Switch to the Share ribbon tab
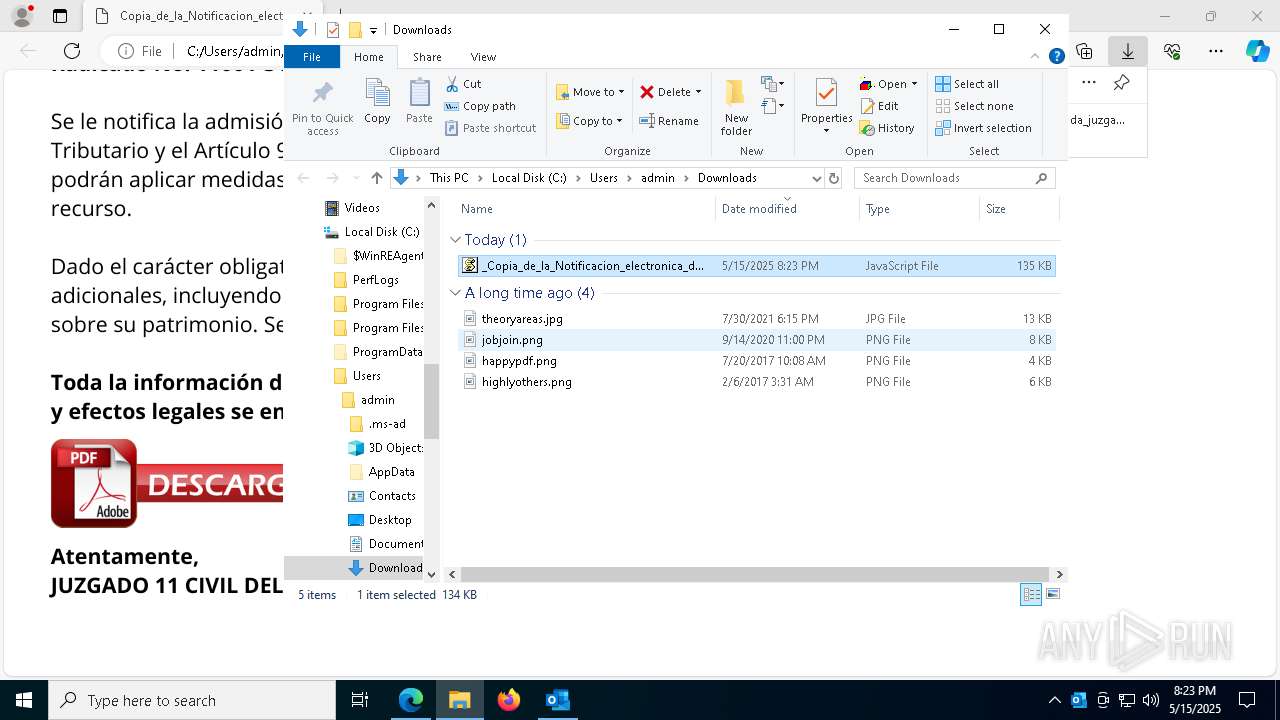 (x=427, y=57)
